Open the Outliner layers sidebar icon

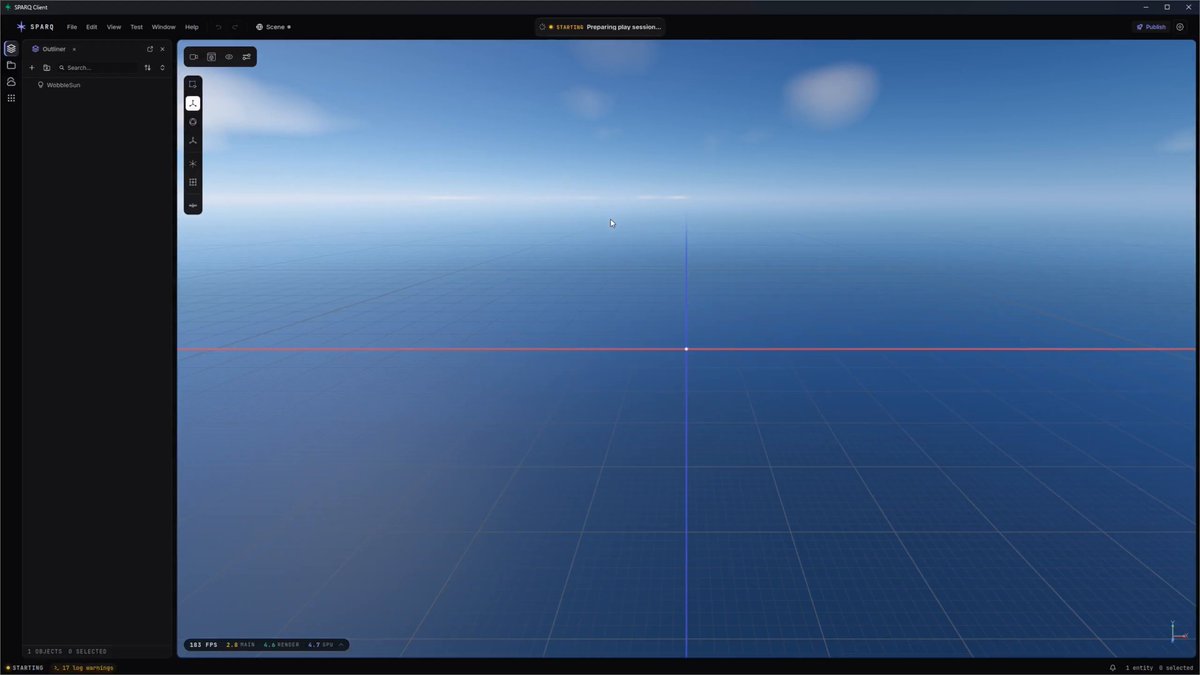point(11,48)
